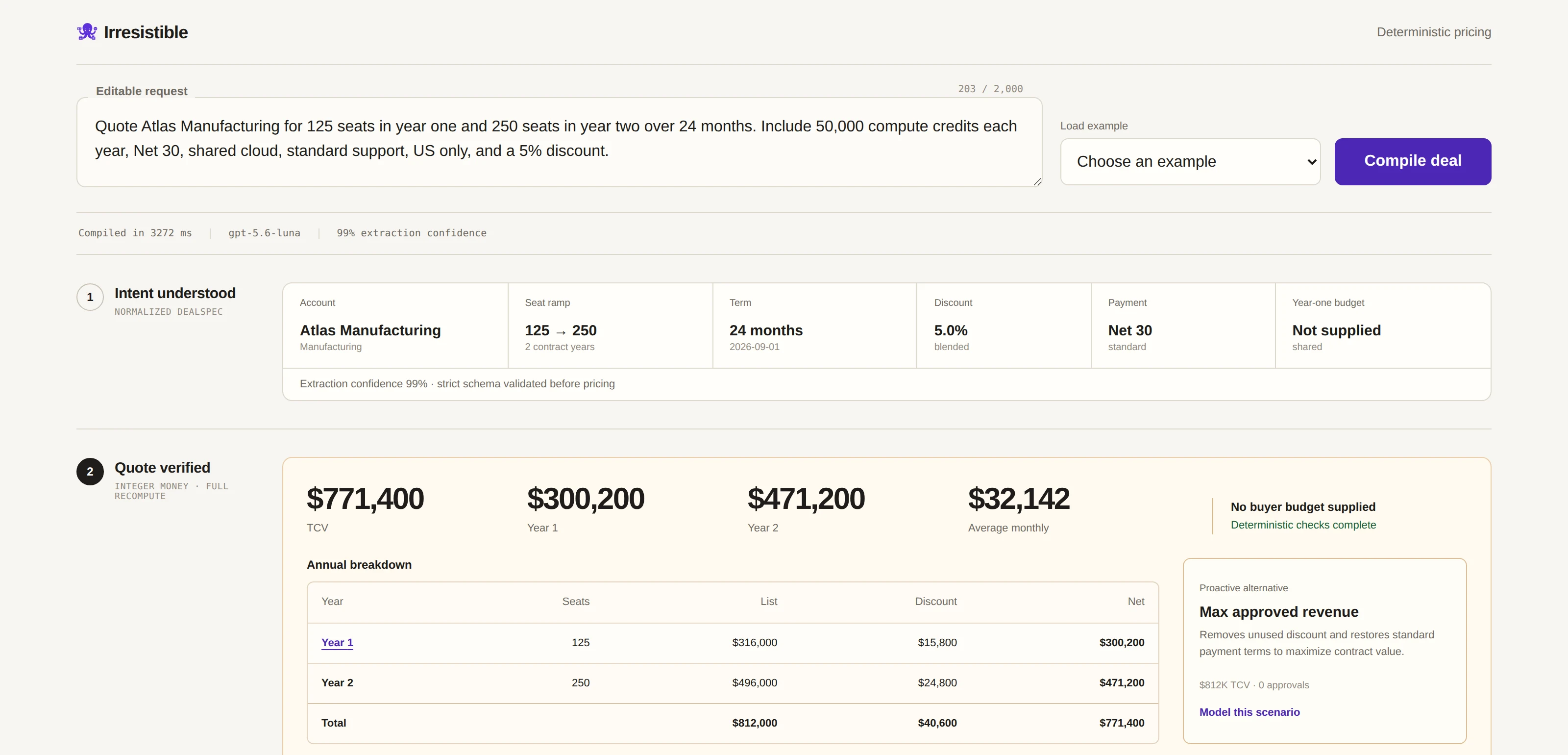Click the $24,800 discount cell
The width and height of the screenshot is (1568, 755).
937,682
